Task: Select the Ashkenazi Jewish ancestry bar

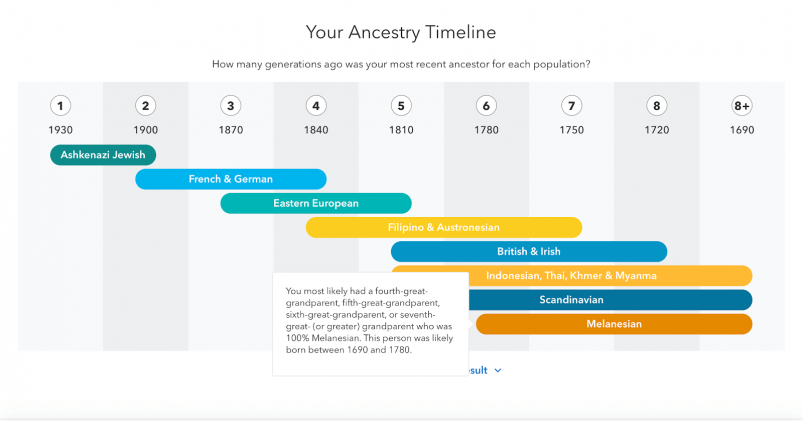Action: 103,155
